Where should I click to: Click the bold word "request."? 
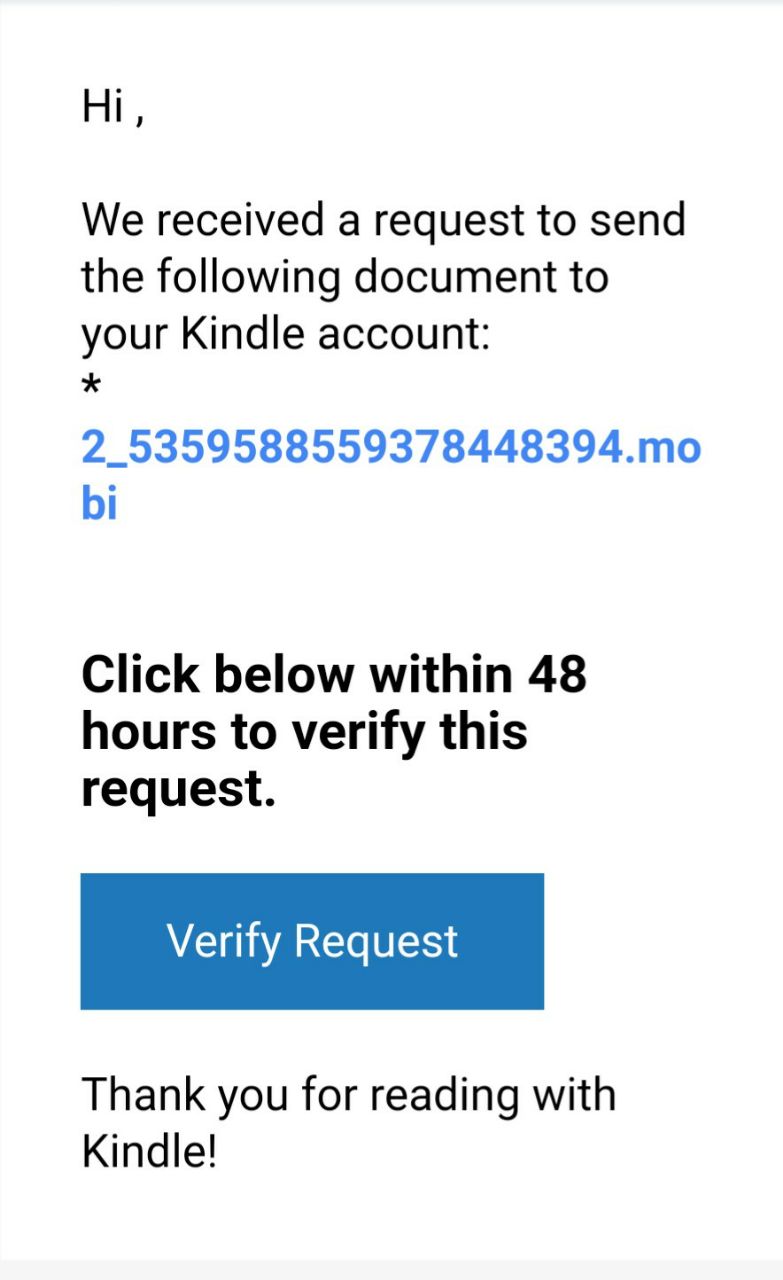[178, 790]
